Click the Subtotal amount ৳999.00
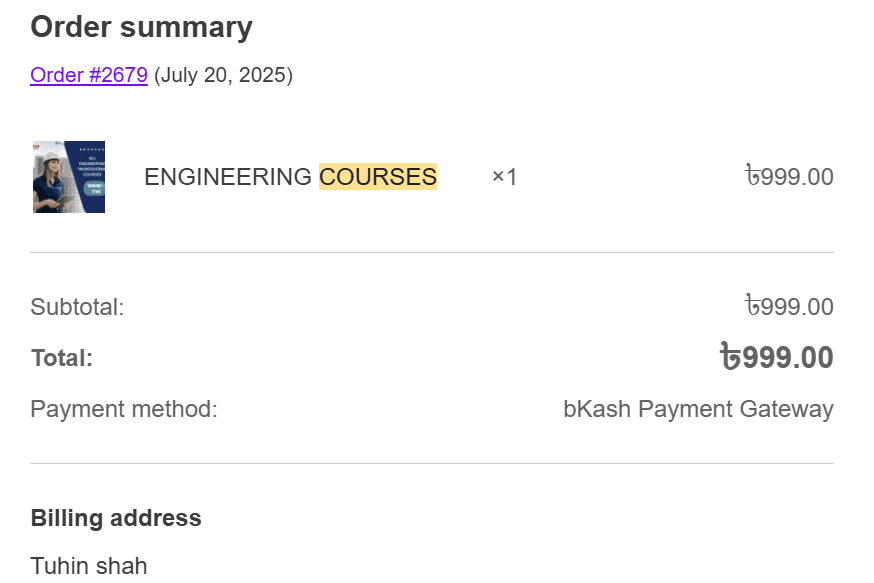 [x=789, y=306]
